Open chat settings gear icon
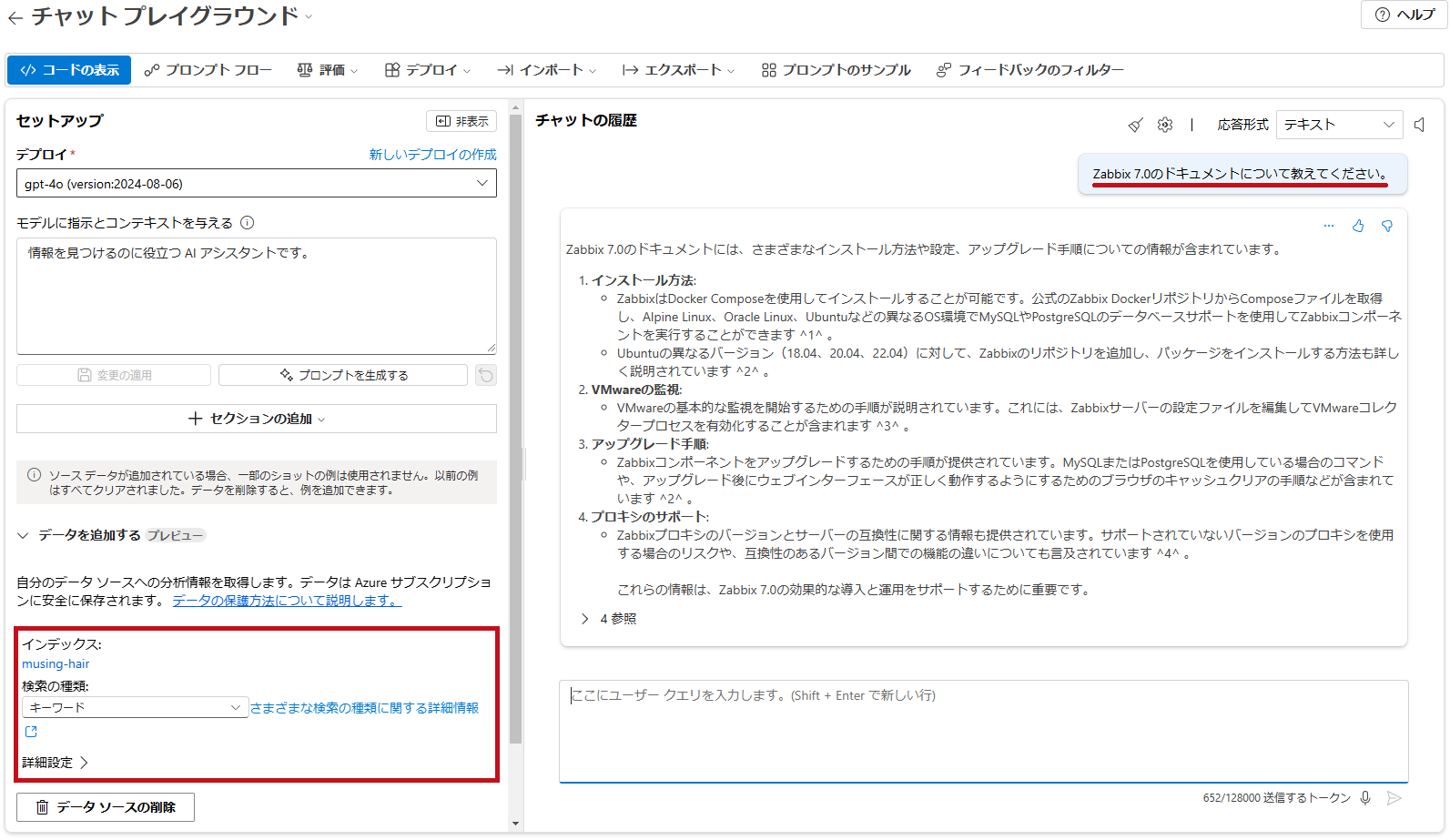 [x=1165, y=125]
